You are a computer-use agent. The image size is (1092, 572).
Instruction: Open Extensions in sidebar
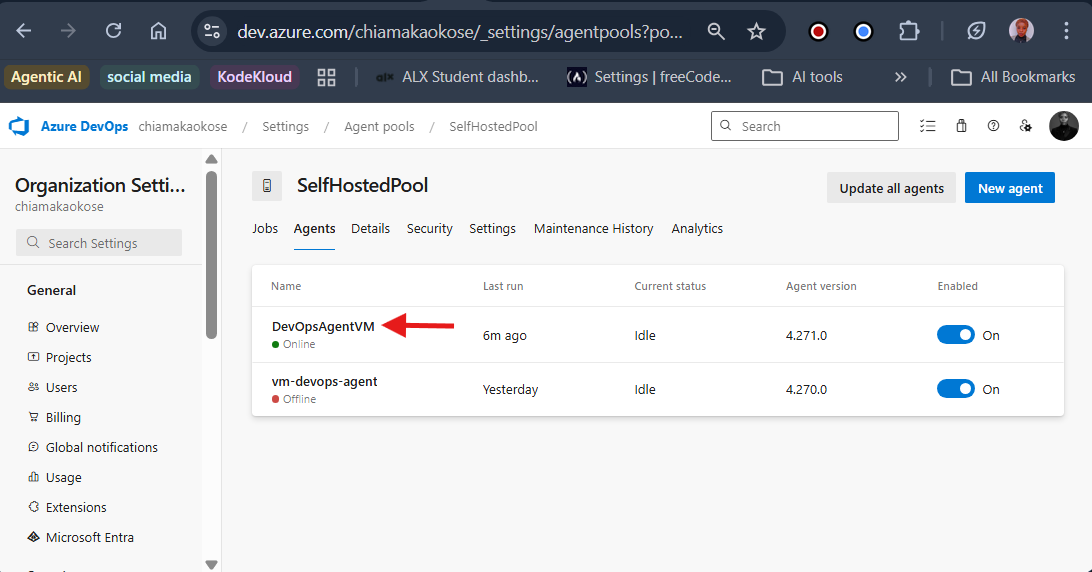[76, 507]
